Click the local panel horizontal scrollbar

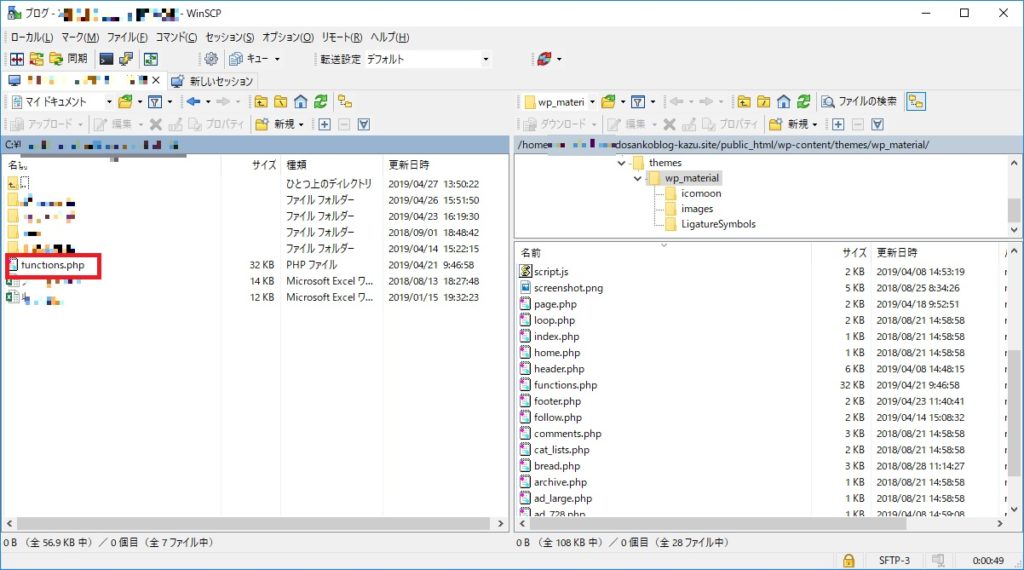pos(253,524)
